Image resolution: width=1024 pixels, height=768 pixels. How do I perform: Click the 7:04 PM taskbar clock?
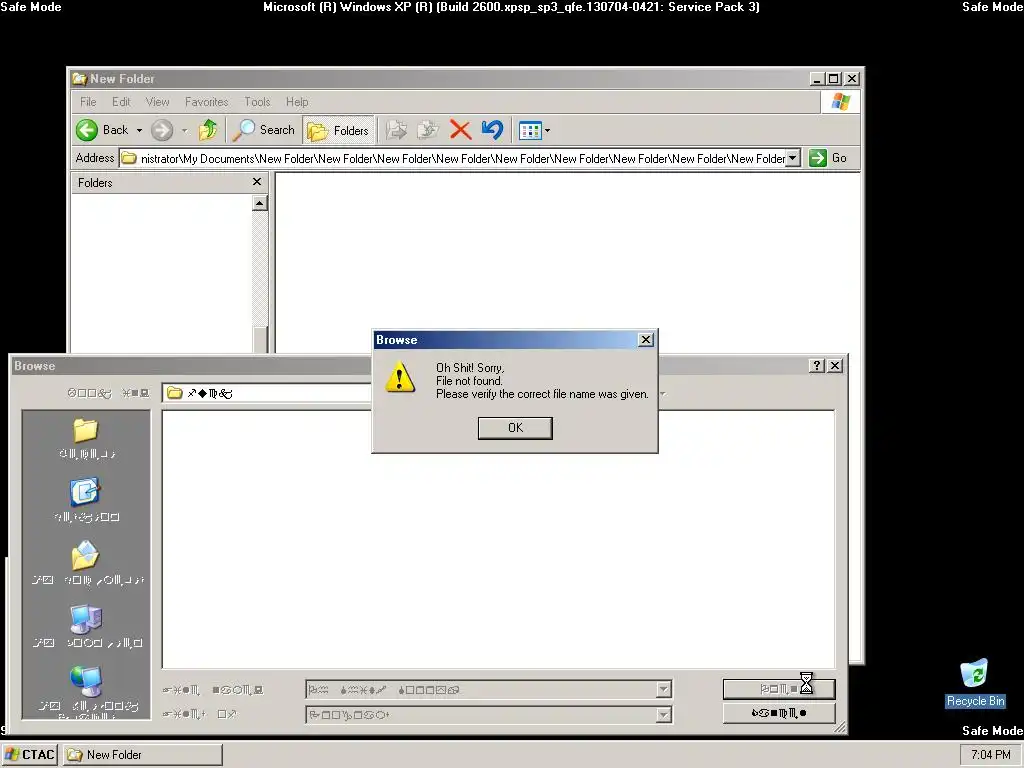point(990,755)
